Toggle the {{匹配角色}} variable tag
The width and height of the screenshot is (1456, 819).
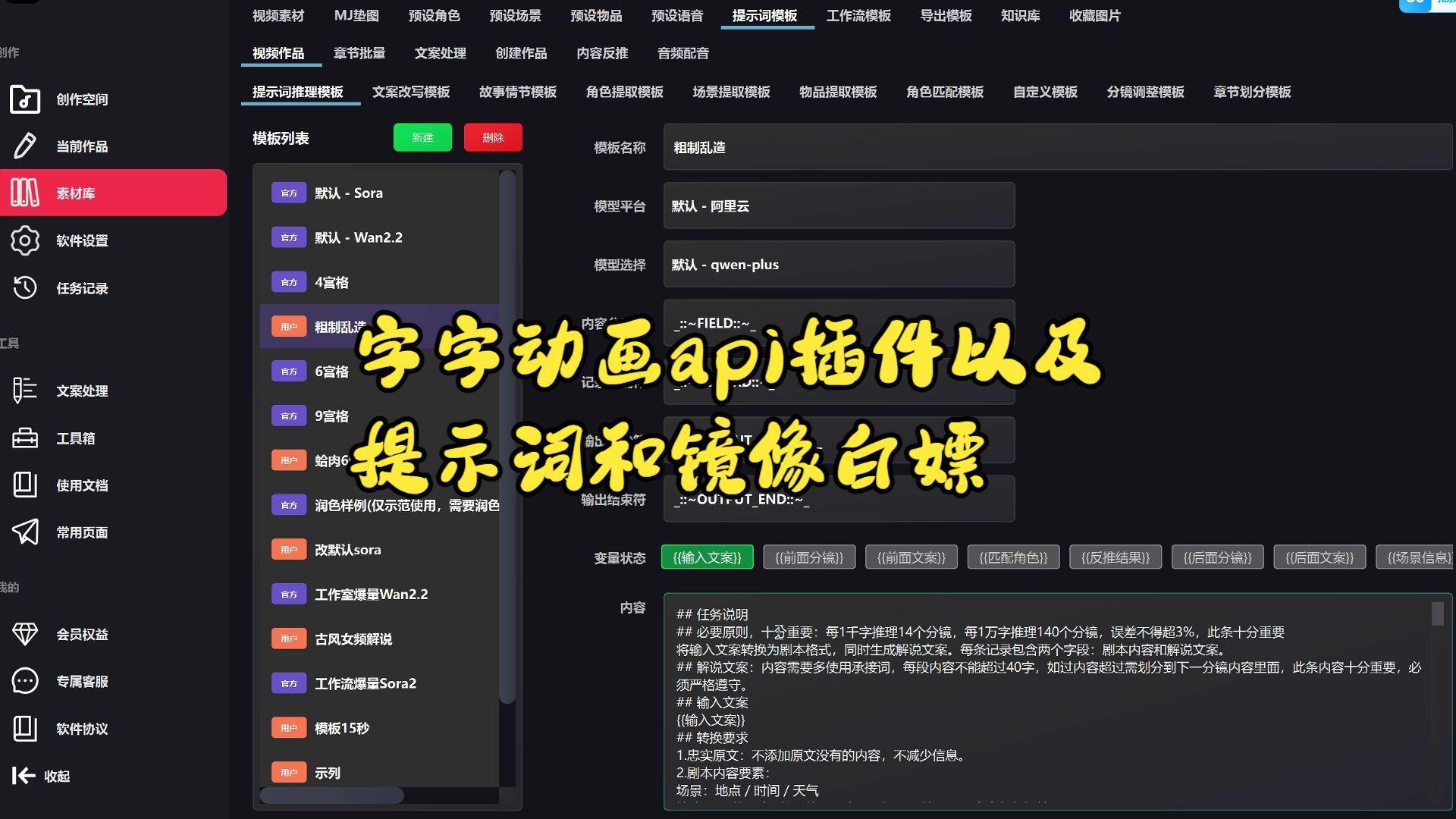[1013, 557]
